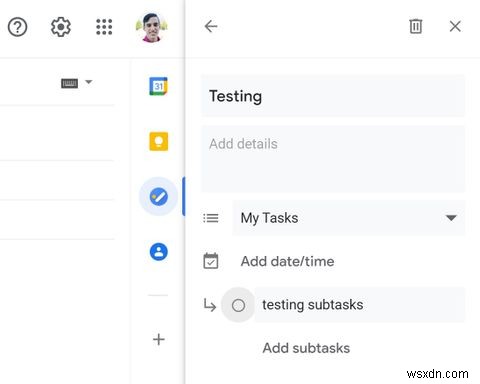Open Google Keep from the side panel

tap(158, 141)
